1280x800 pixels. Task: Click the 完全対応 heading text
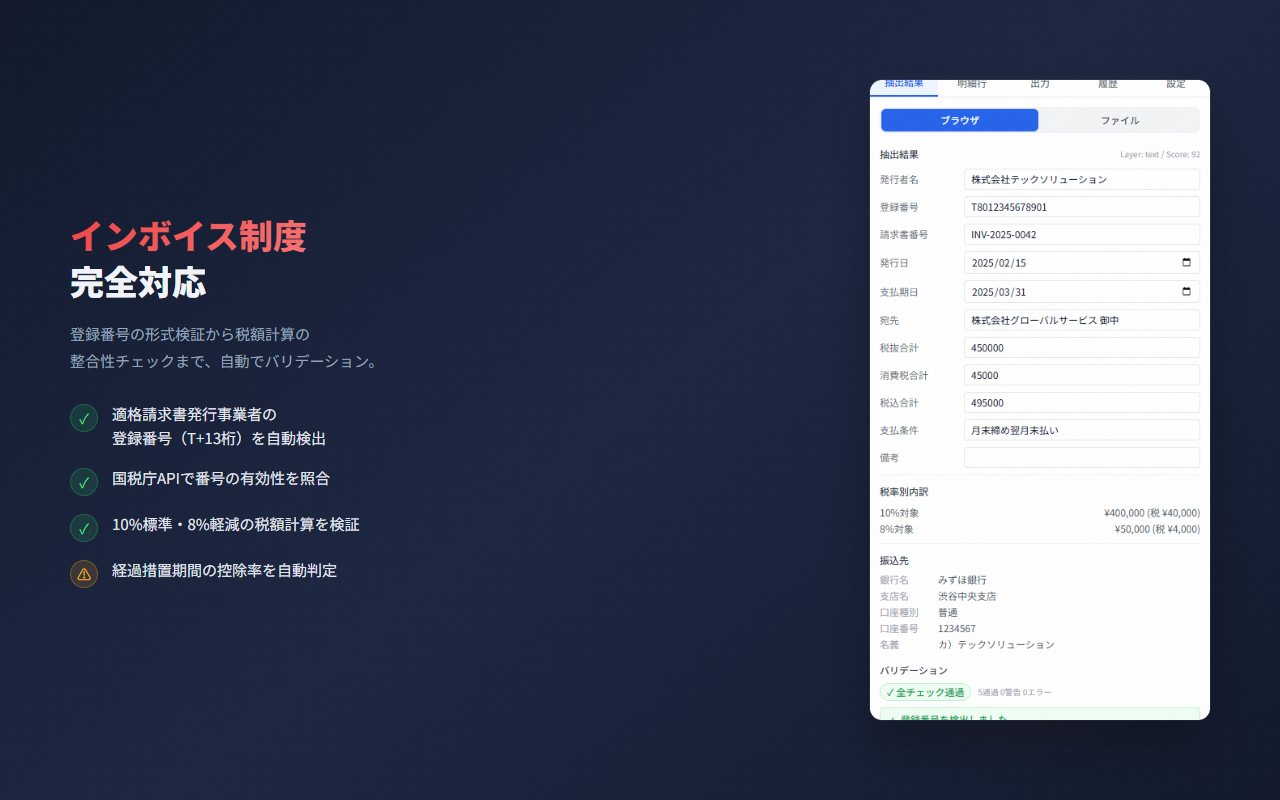coord(138,283)
